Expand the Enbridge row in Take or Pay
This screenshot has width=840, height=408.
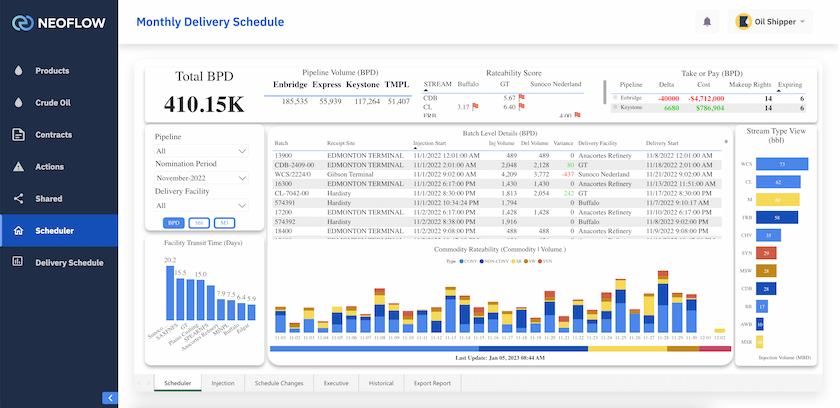[x=616, y=98]
